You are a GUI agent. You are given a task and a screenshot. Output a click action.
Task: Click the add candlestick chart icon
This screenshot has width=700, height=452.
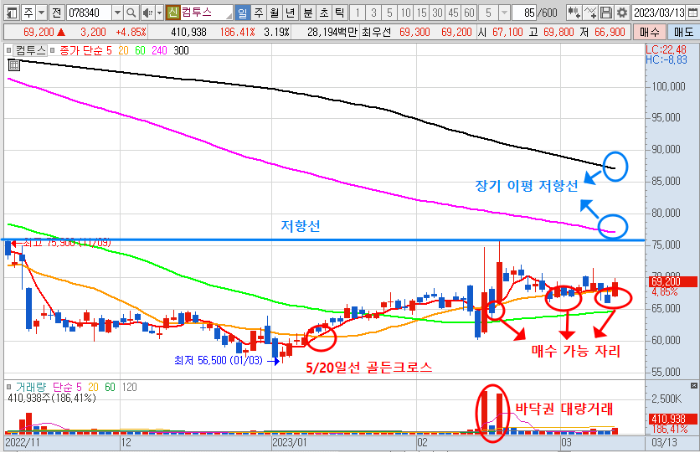click(574, 13)
